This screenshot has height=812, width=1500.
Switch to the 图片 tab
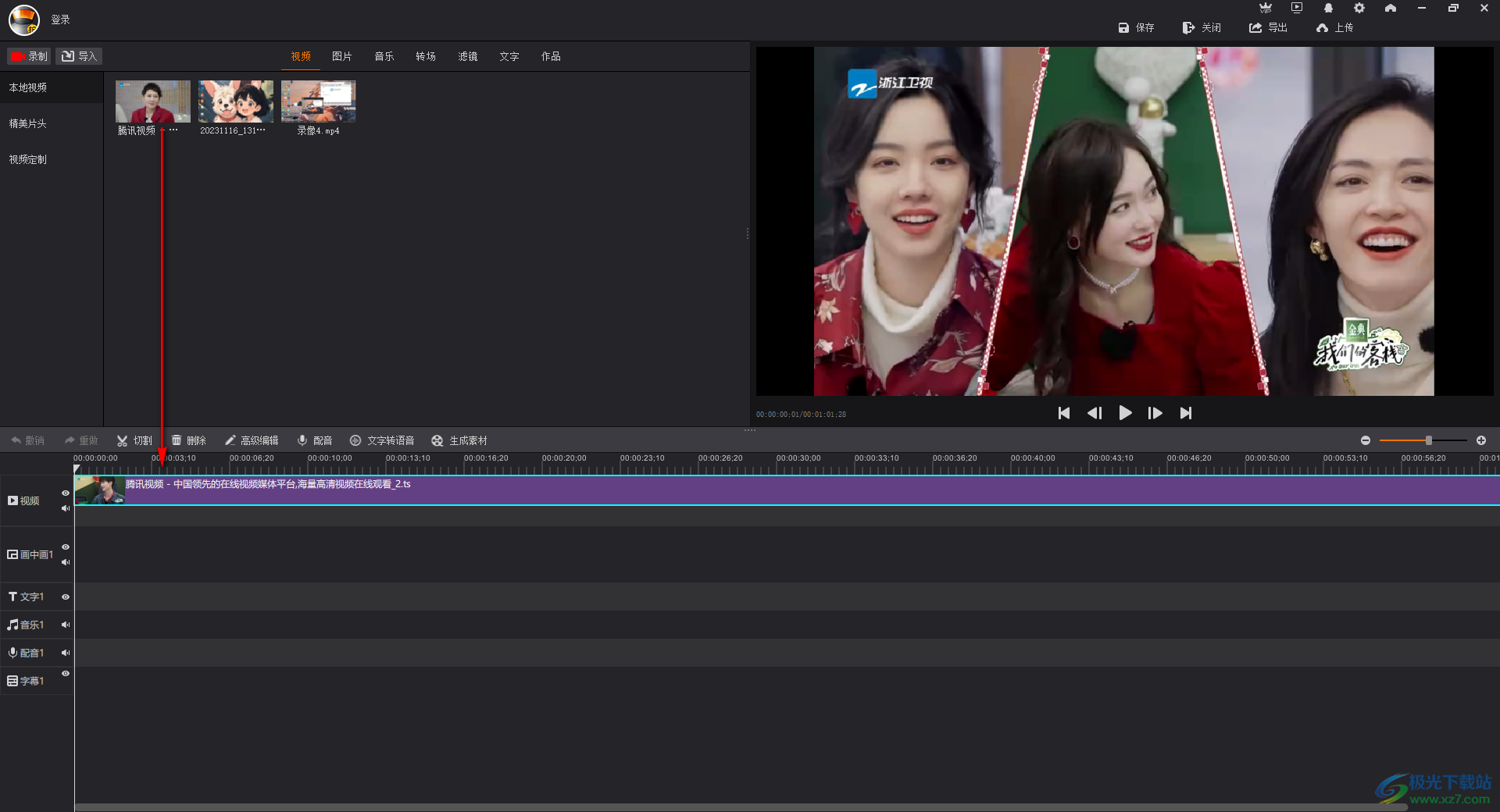point(342,56)
